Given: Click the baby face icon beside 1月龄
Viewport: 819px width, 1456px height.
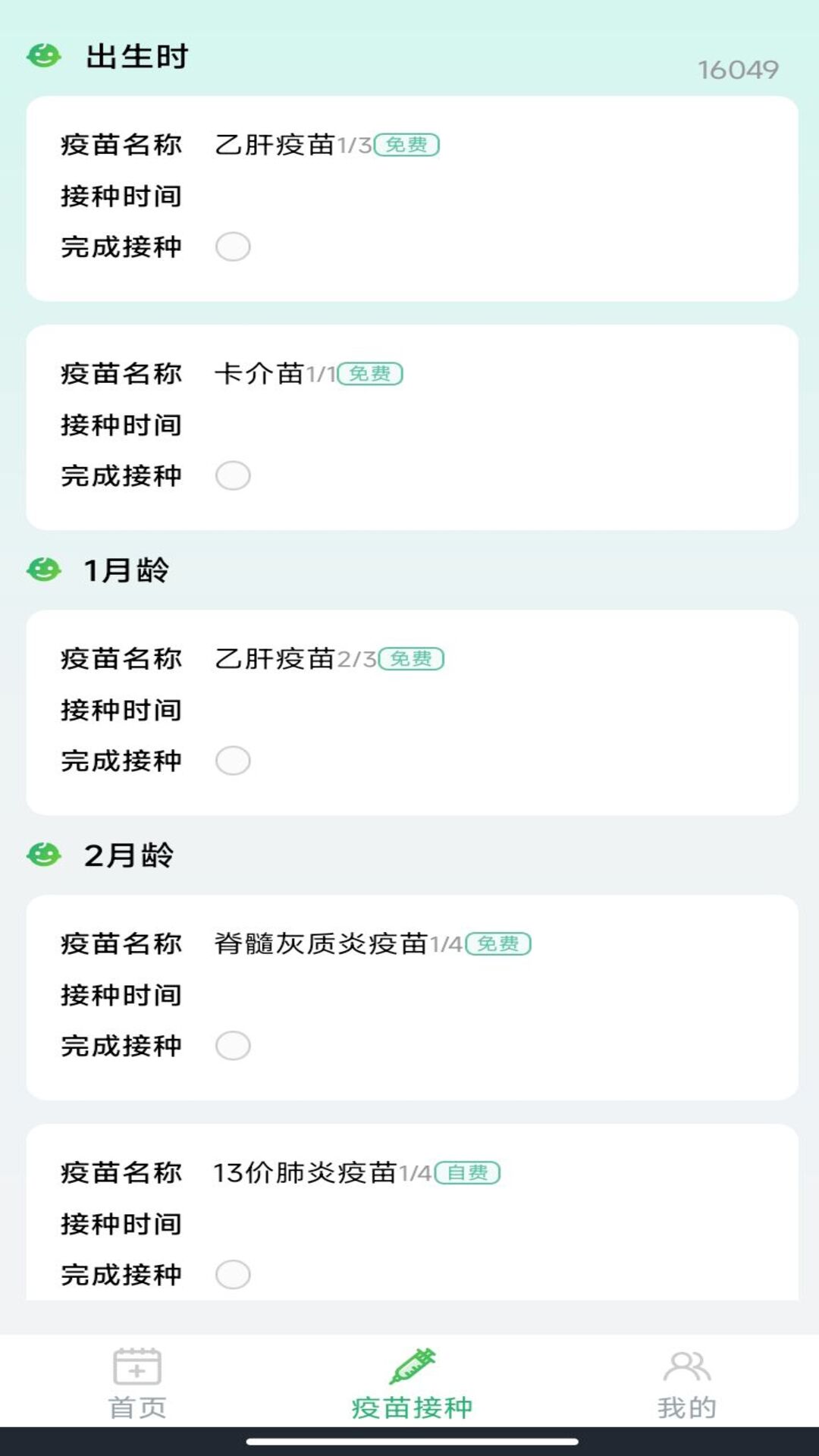Looking at the screenshot, I should pos(44,570).
